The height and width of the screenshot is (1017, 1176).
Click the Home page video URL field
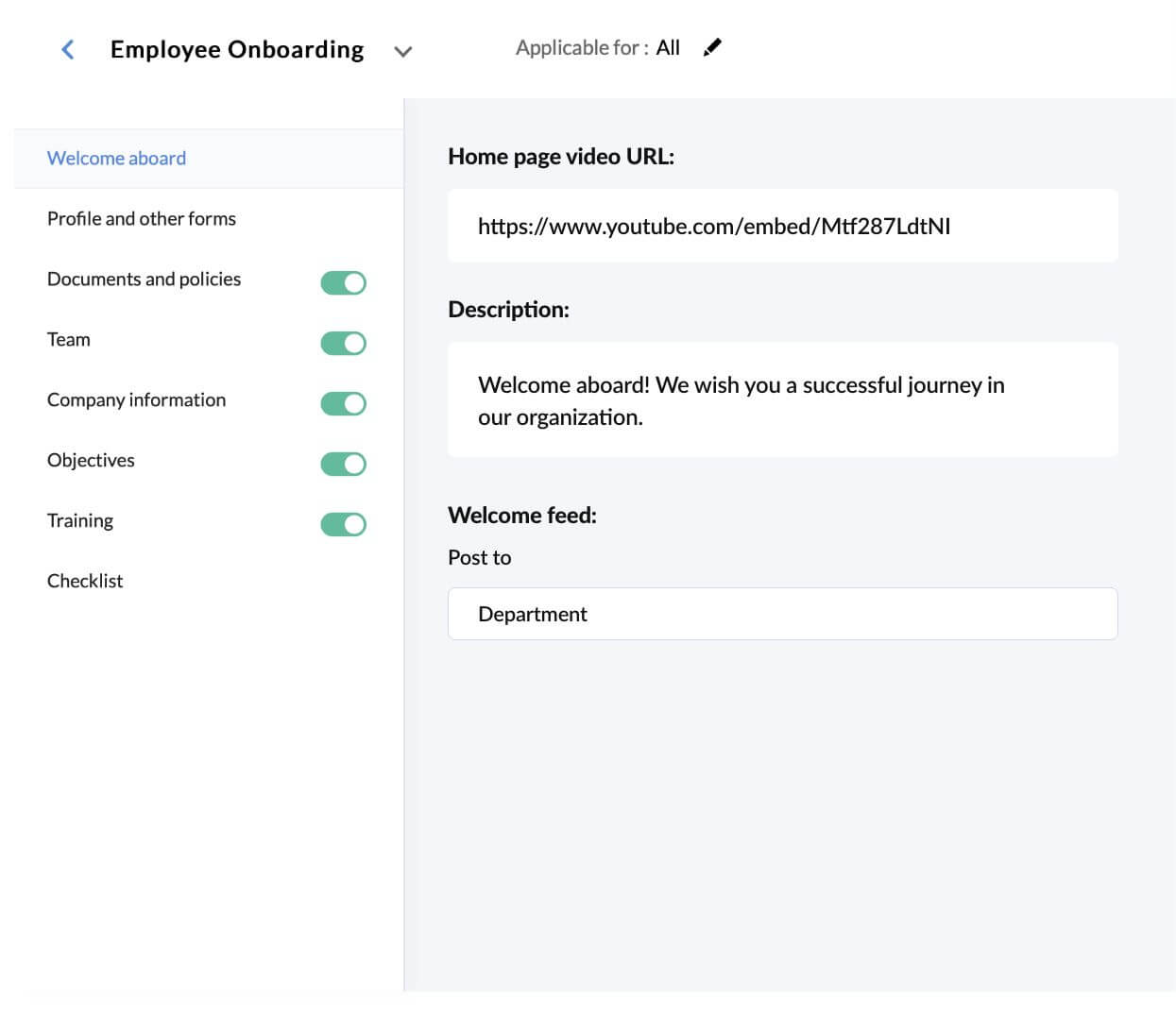(782, 226)
